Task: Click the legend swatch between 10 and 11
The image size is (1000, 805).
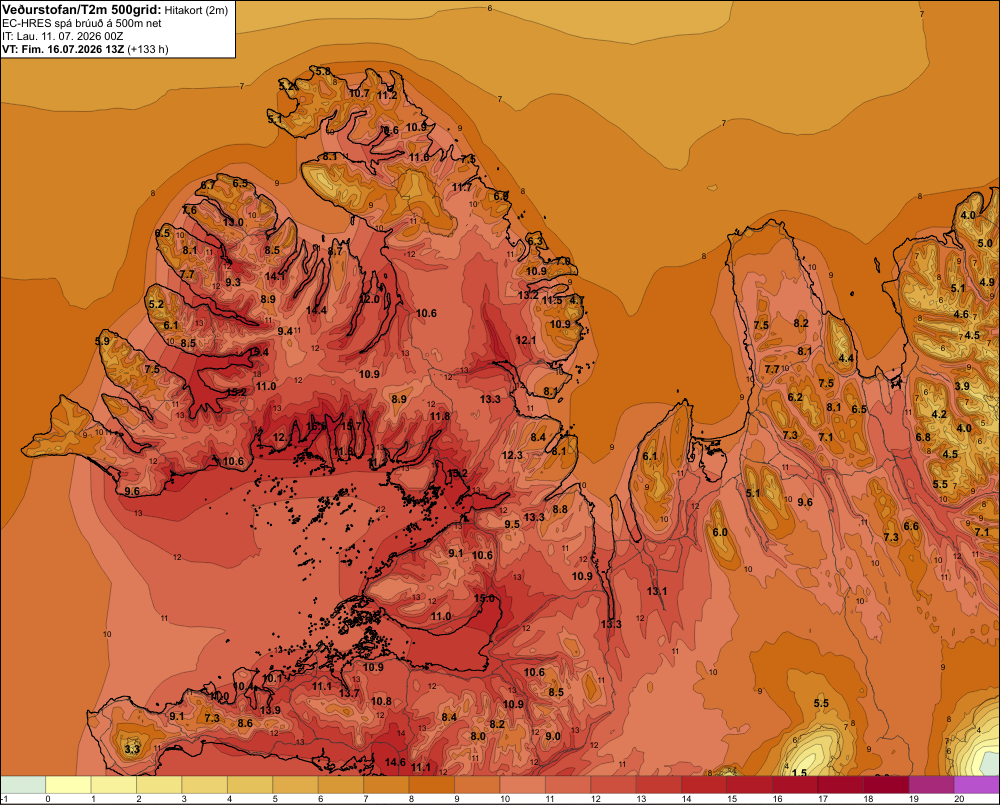Action: (522, 785)
